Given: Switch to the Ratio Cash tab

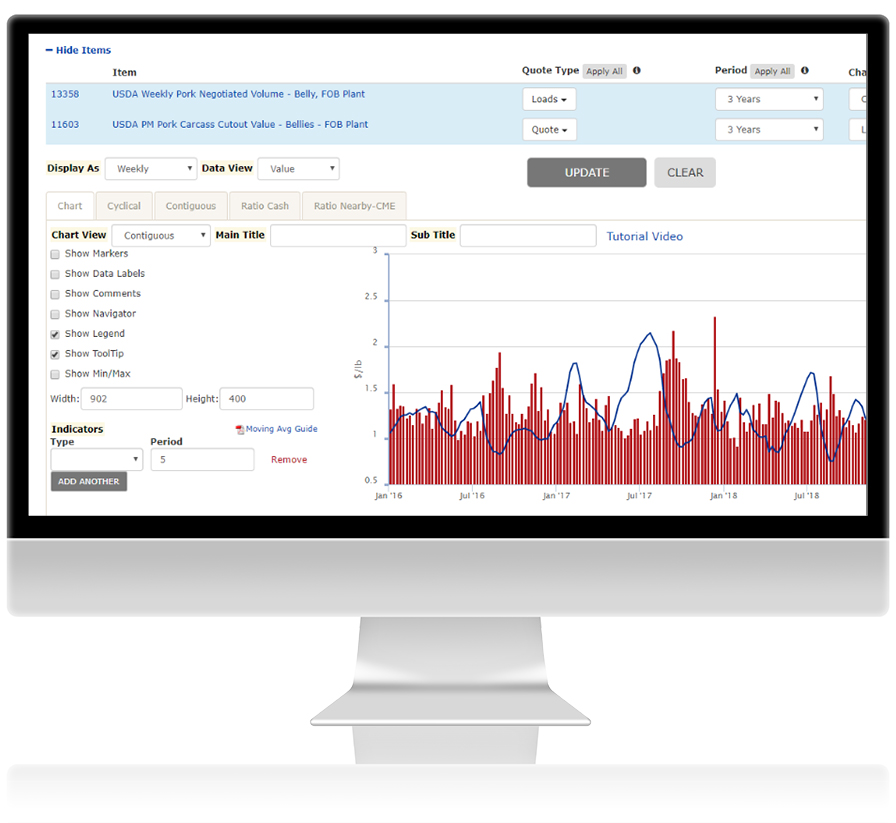Looking at the screenshot, I should 265,206.
